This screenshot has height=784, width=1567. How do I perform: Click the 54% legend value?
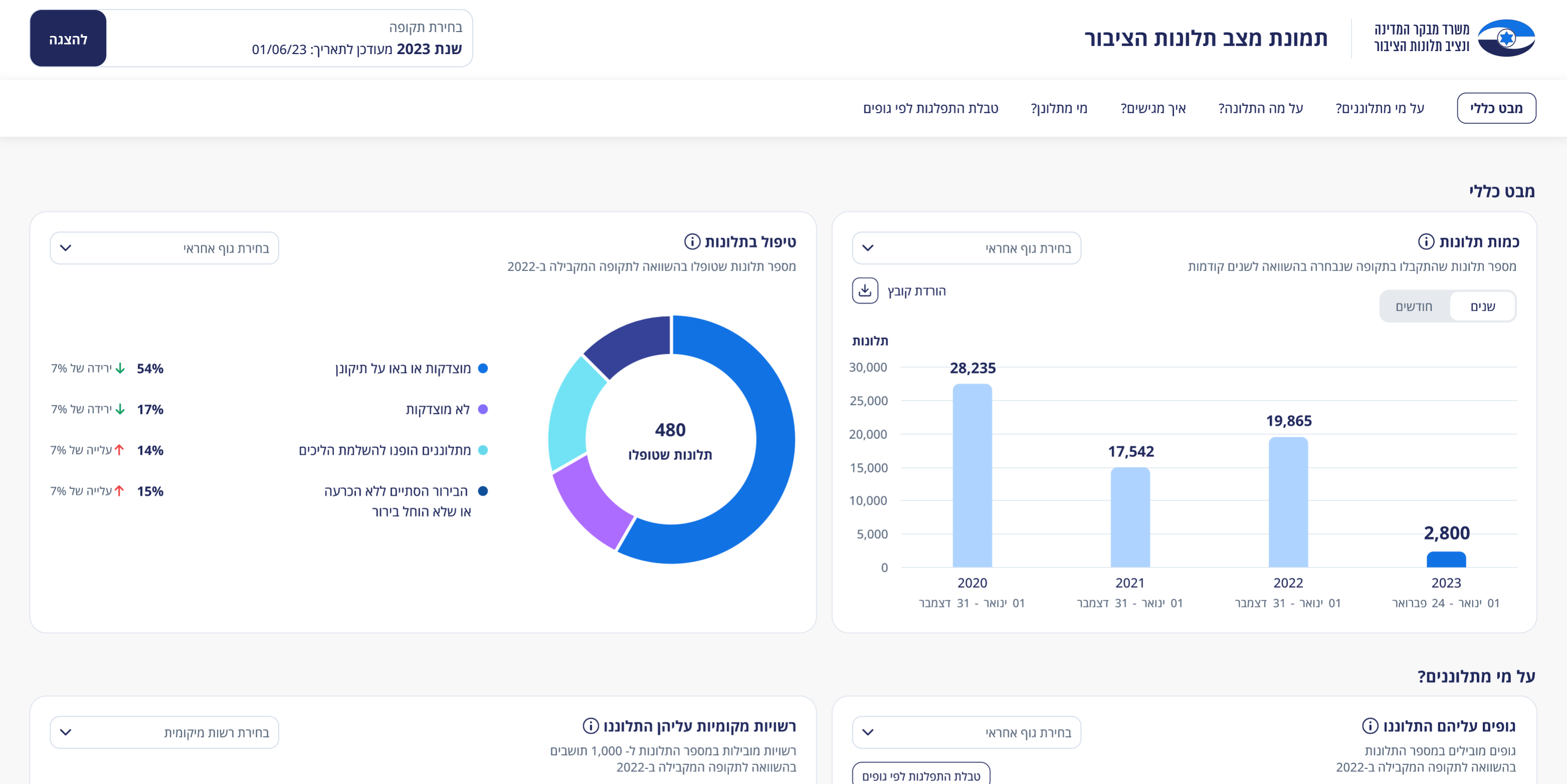pos(150,369)
